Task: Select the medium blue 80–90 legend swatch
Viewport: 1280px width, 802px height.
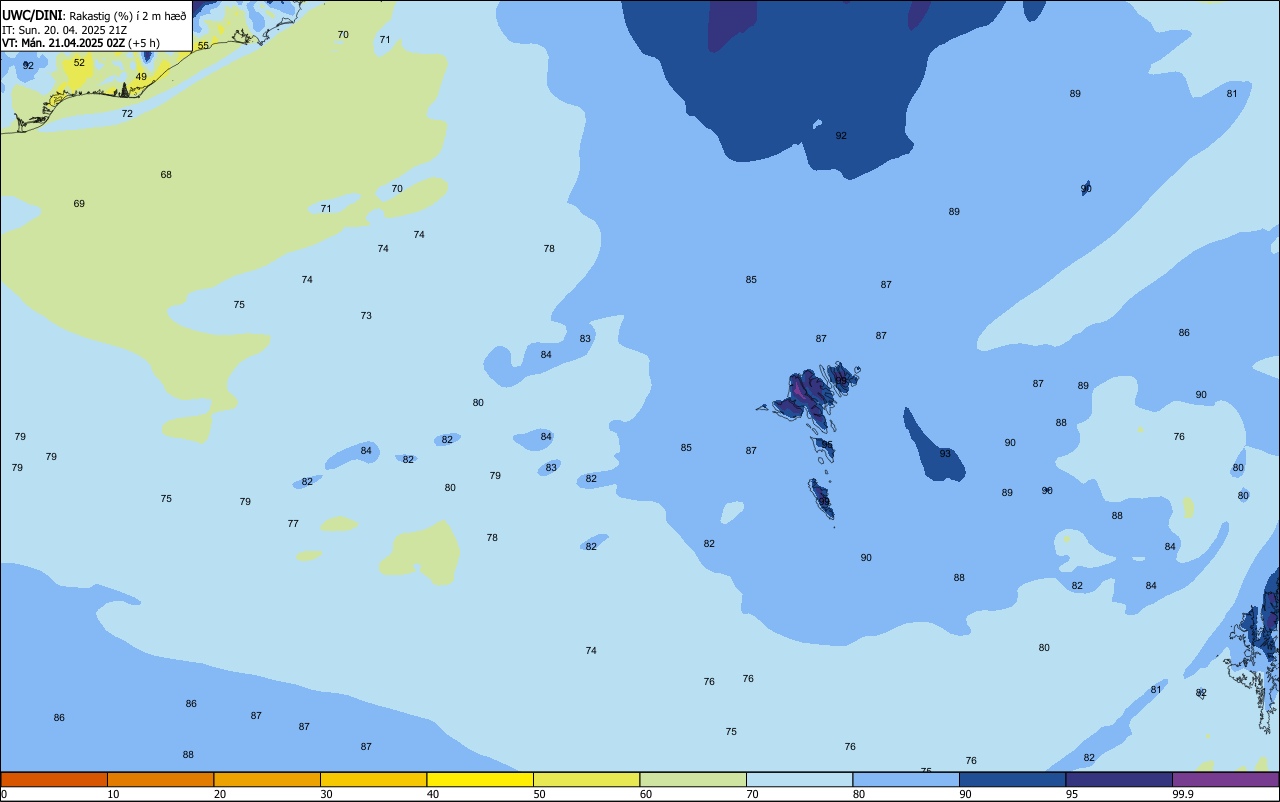Action: [x=906, y=779]
